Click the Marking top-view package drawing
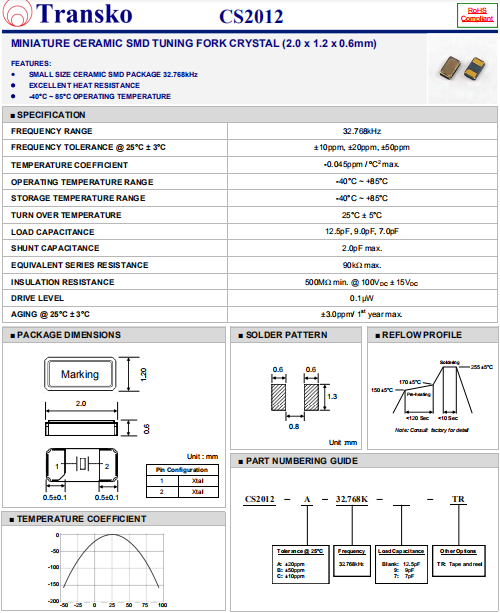 coord(80,374)
